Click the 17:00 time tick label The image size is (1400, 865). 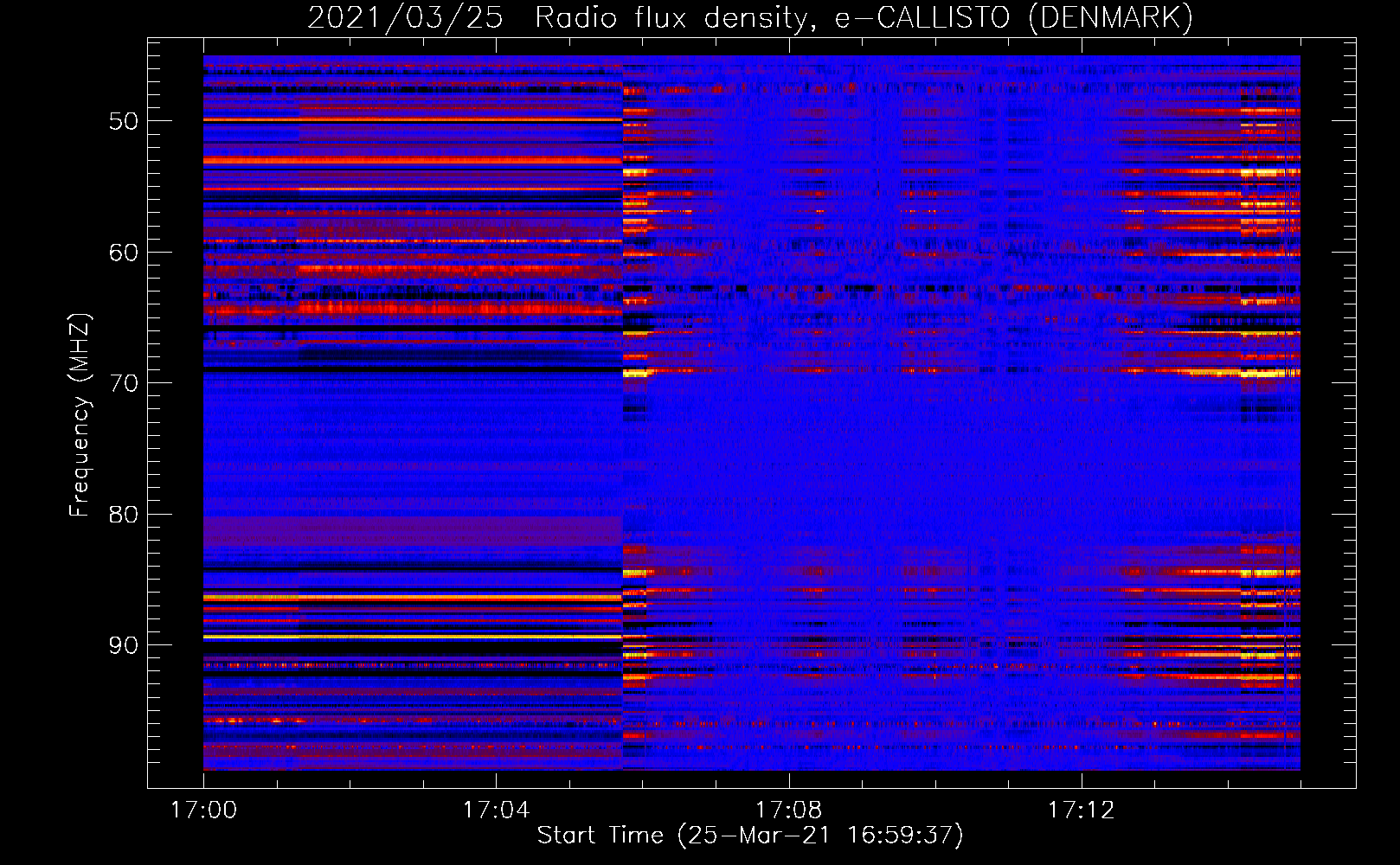coord(203,811)
